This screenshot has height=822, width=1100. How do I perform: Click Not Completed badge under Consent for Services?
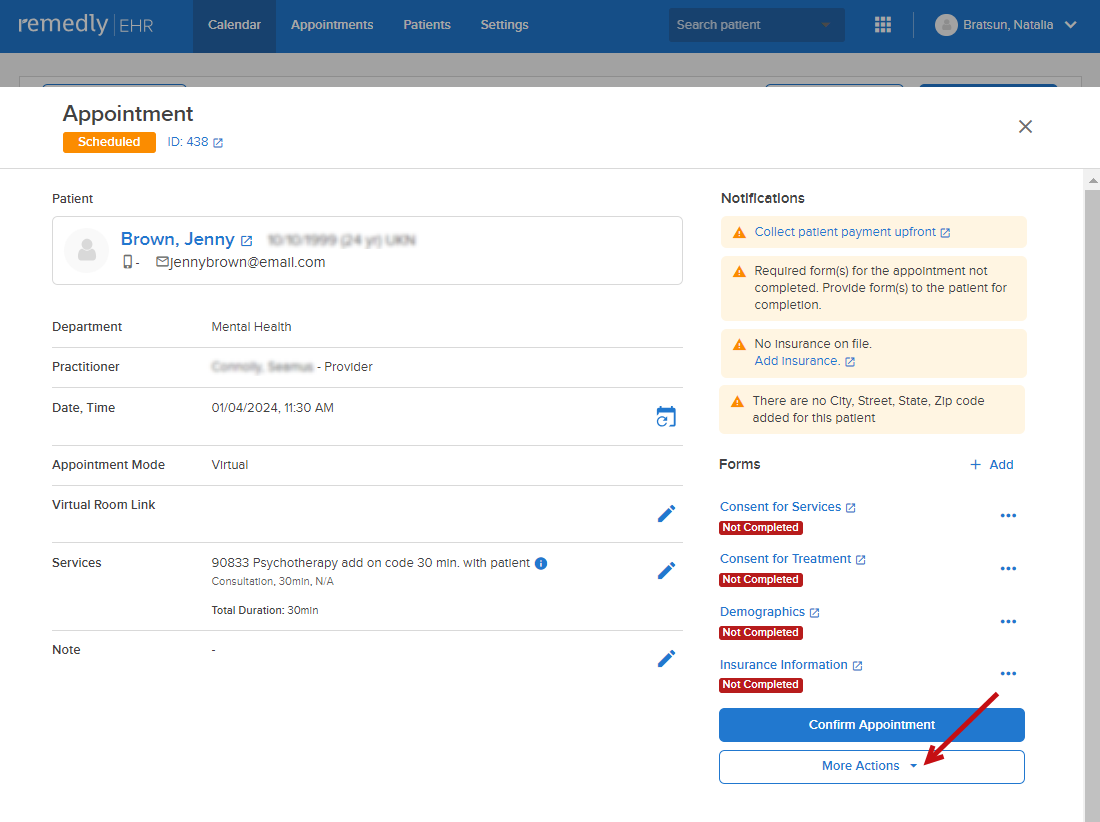pyautogui.click(x=760, y=527)
